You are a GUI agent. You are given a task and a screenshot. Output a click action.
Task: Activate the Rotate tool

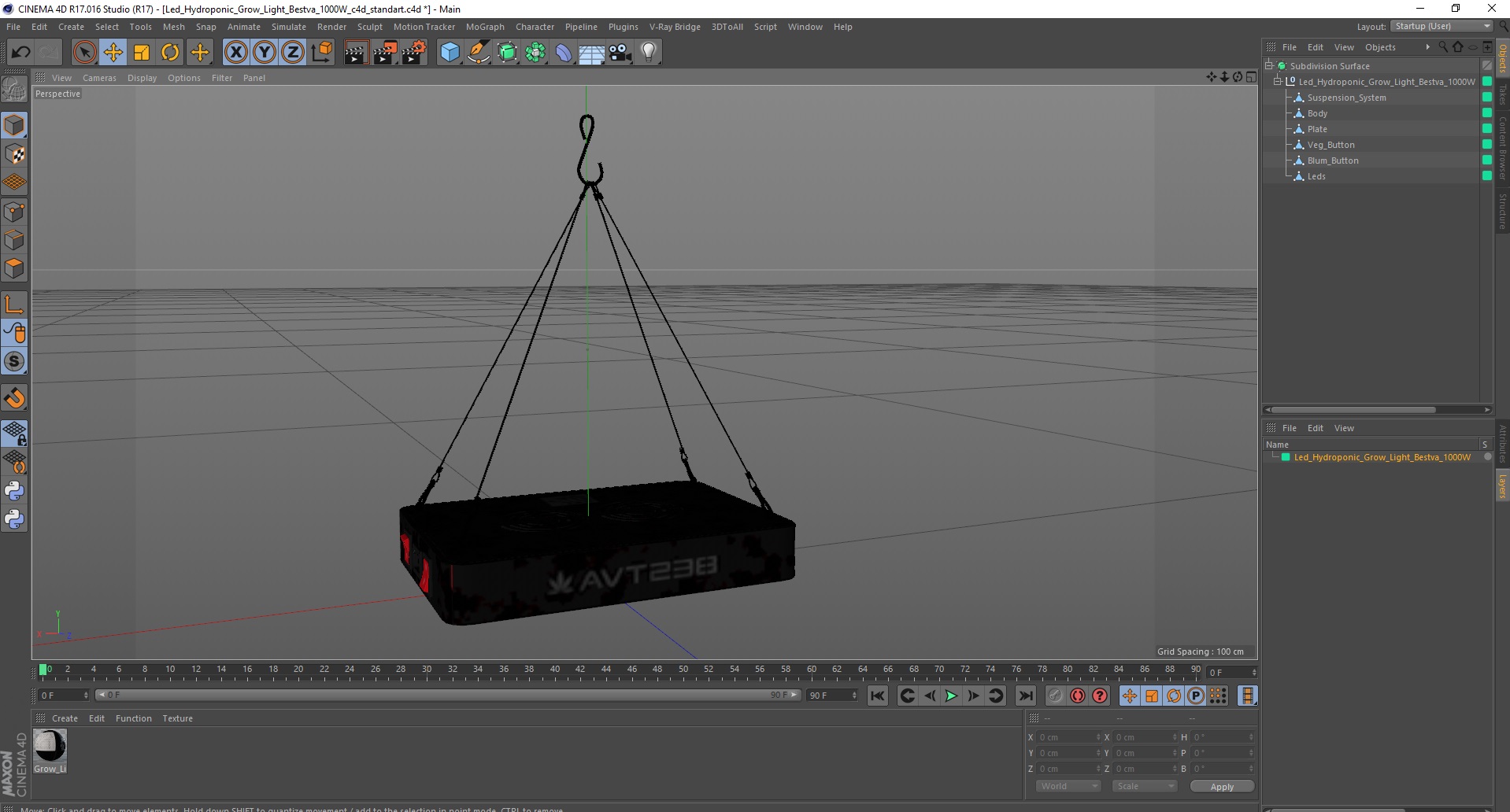[170, 53]
